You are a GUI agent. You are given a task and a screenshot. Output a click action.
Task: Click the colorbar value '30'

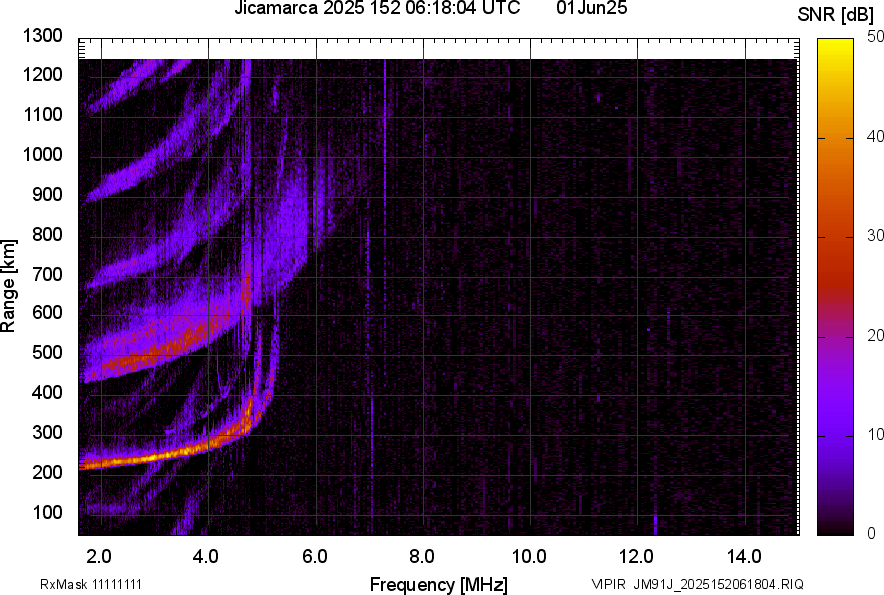click(876, 236)
